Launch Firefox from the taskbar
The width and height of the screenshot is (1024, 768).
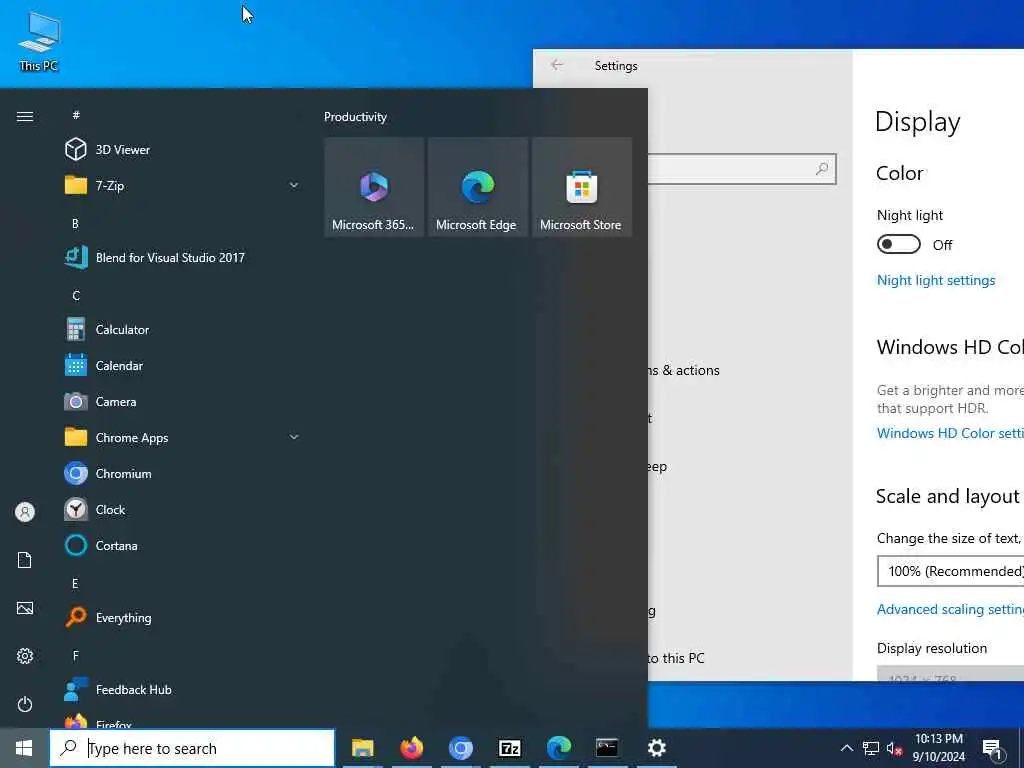click(411, 748)
